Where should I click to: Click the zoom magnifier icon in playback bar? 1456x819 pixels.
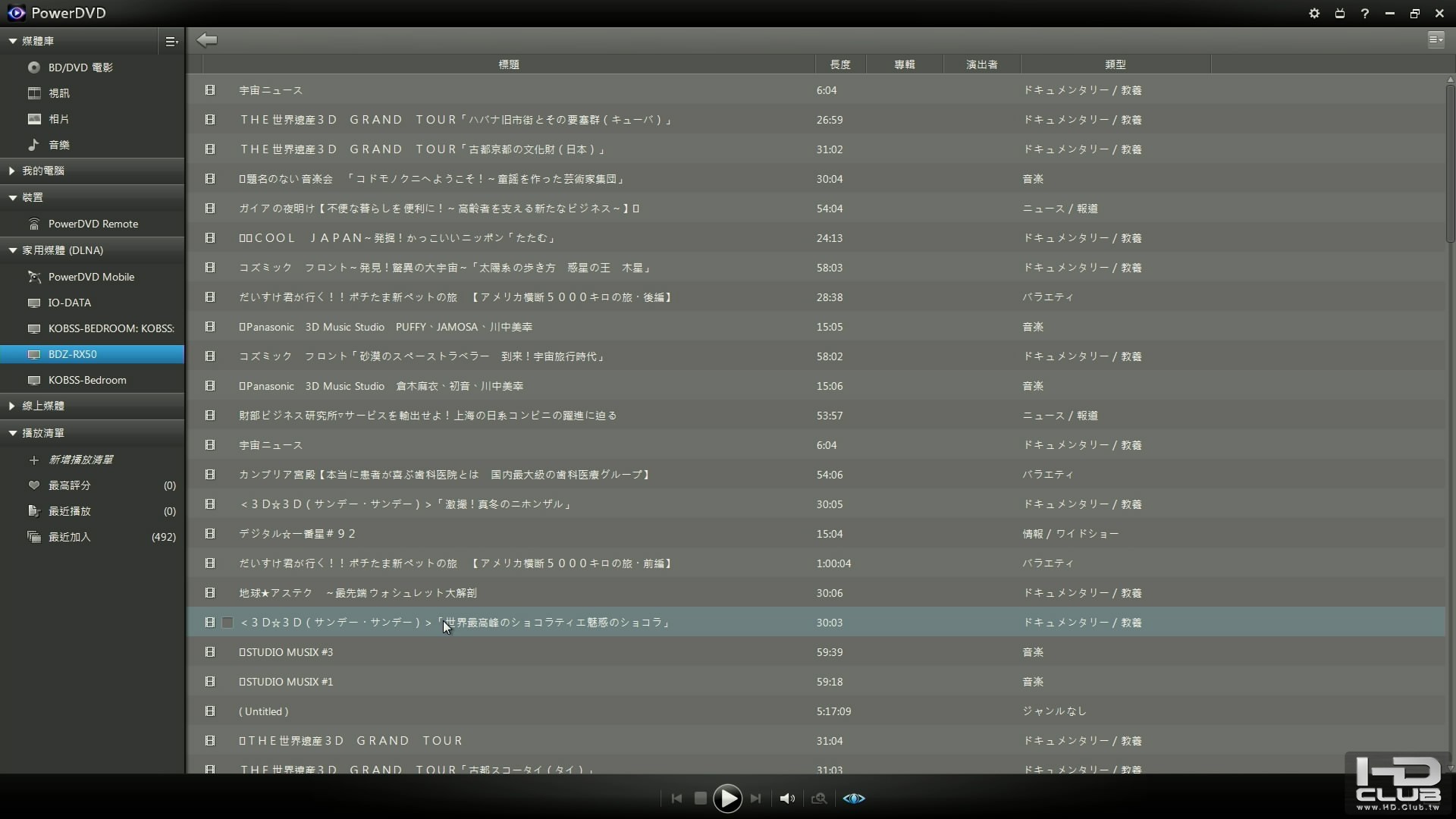click(819, 798)
